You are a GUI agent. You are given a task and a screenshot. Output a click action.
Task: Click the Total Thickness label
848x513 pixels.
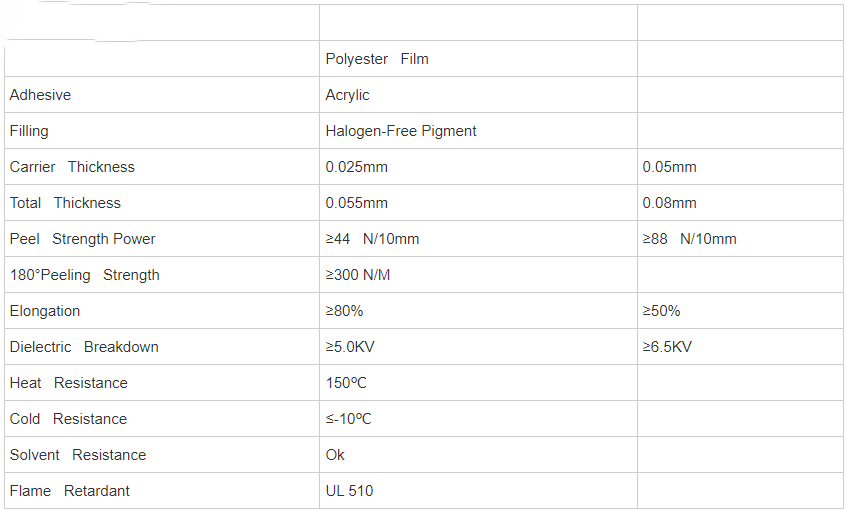pos(65,203)
